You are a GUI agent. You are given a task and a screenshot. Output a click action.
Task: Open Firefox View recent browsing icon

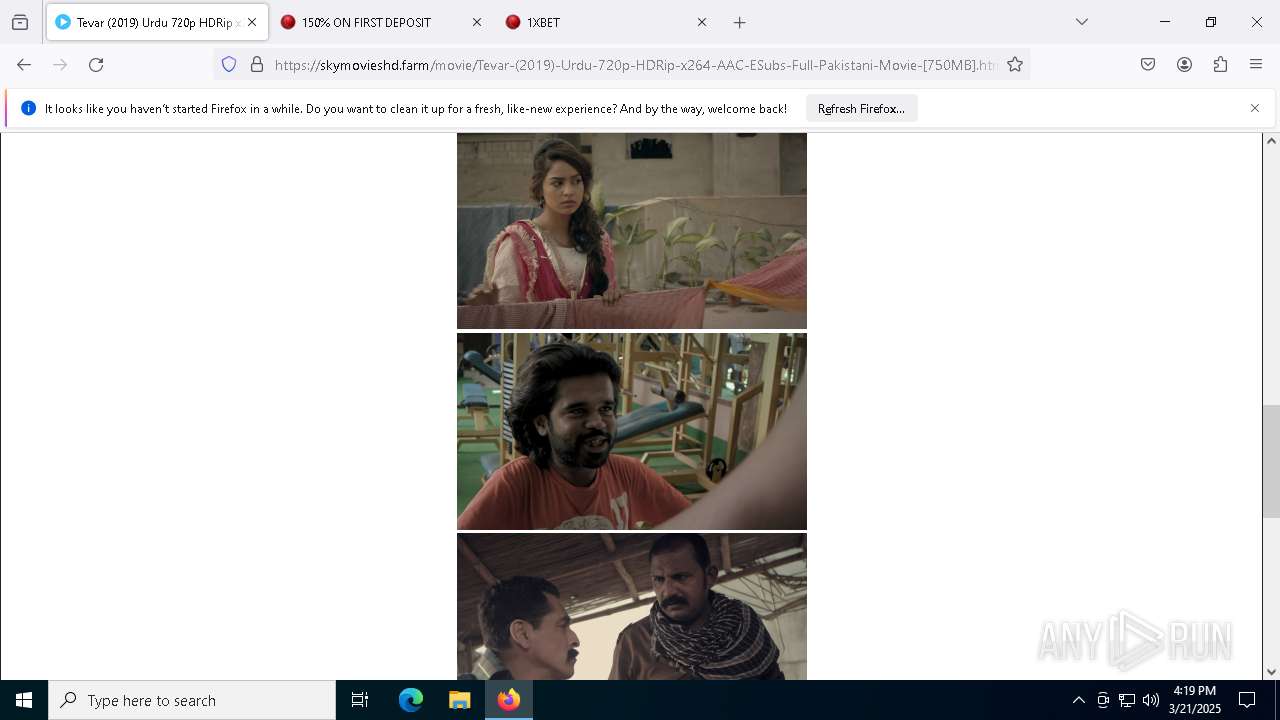20,22
